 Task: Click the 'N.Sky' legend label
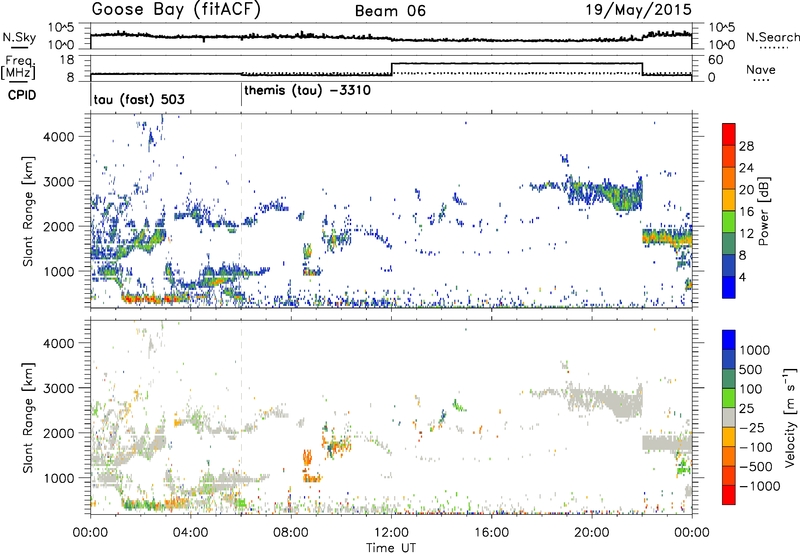click(19, 37)
